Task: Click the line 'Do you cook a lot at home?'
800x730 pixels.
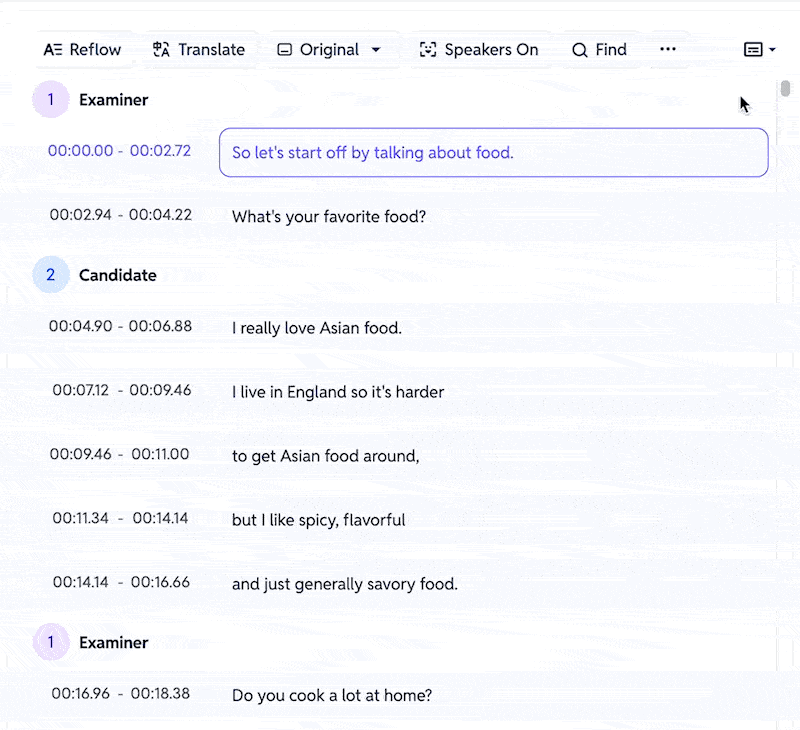Action: click(x=332, y=695)
